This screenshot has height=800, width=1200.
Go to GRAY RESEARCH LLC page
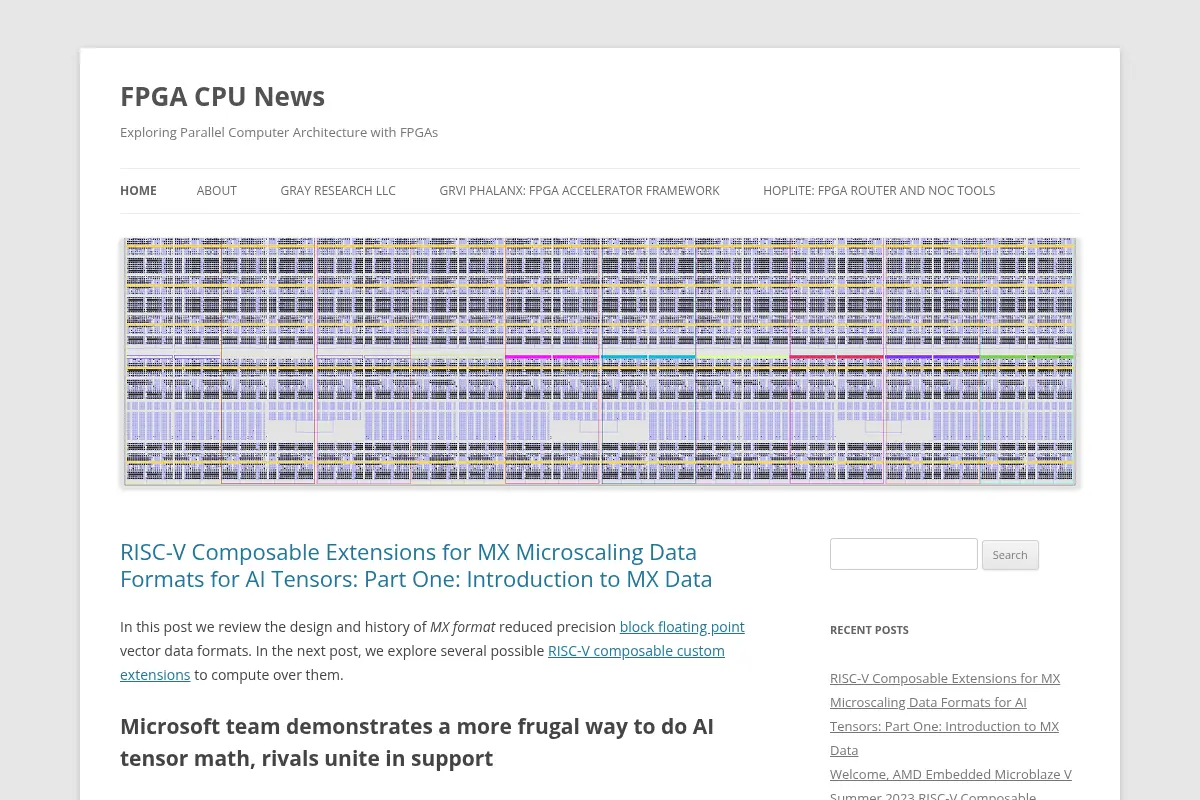click(x=338, y=190)
